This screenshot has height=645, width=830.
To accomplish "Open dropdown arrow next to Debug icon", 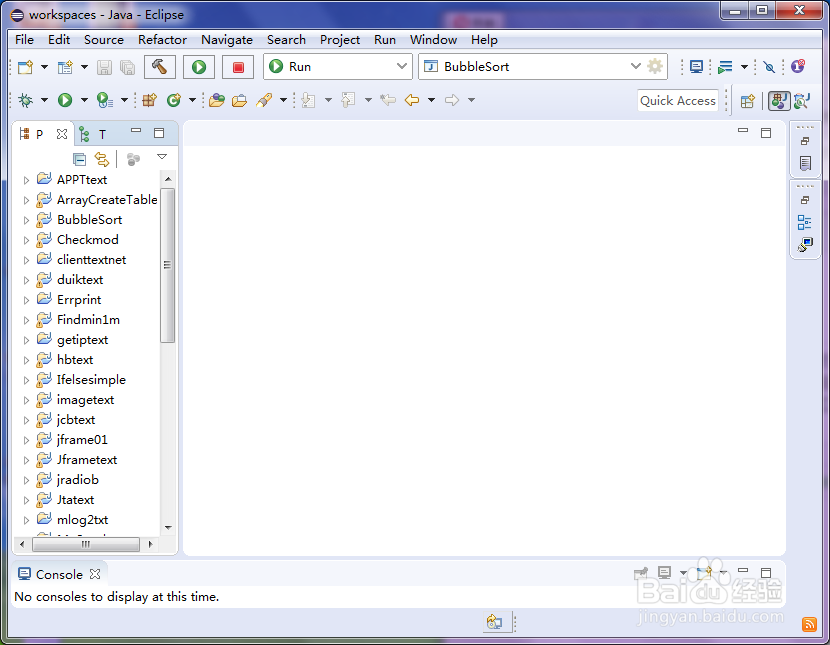I will pos(44,100).
